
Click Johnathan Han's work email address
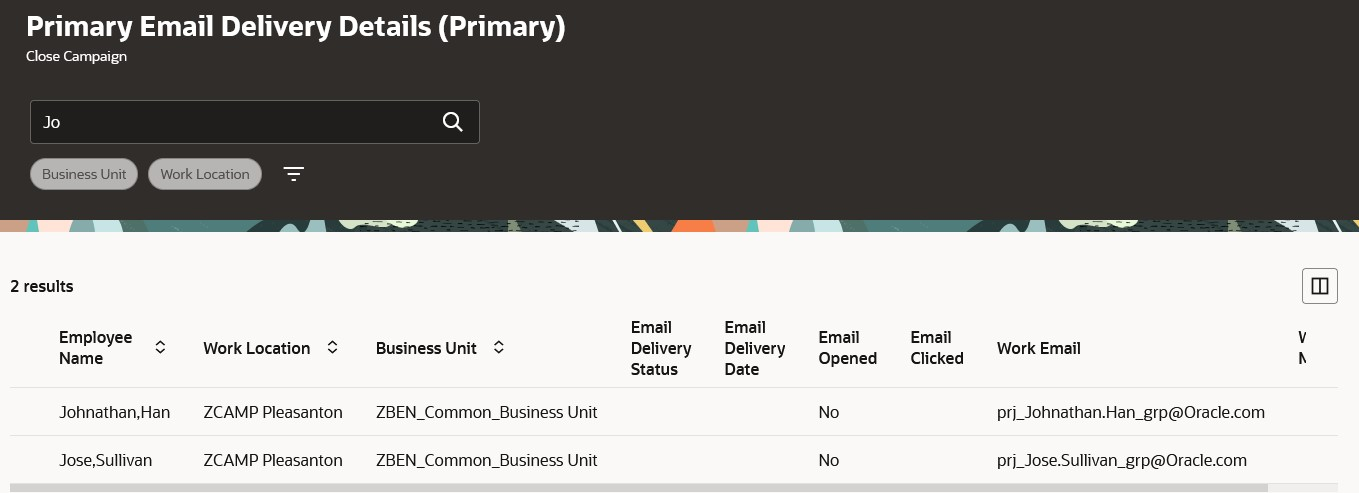tap(1131, 412)
